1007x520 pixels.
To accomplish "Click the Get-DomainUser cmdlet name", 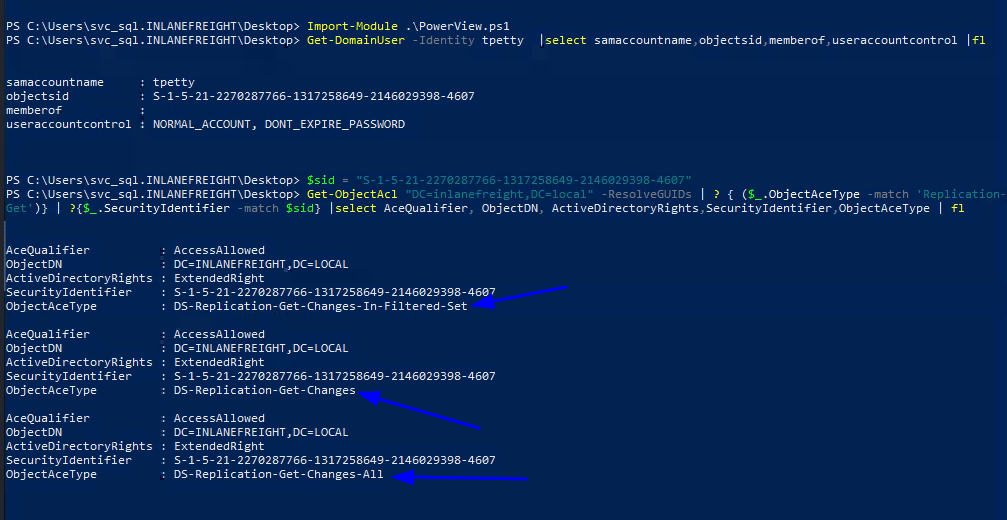I will (x=353, y=39).
